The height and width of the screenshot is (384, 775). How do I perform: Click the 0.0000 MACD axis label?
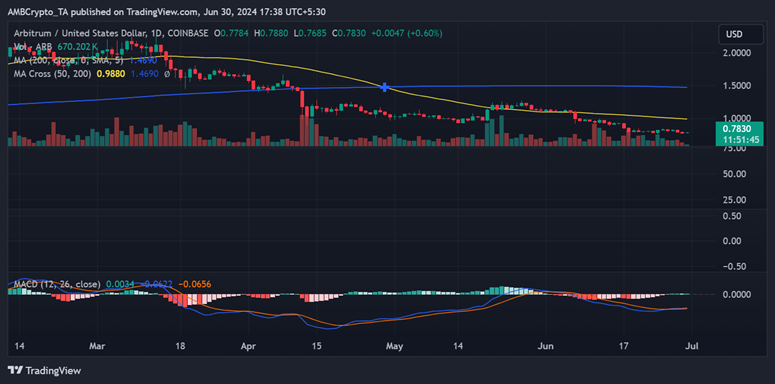(736, 294)
